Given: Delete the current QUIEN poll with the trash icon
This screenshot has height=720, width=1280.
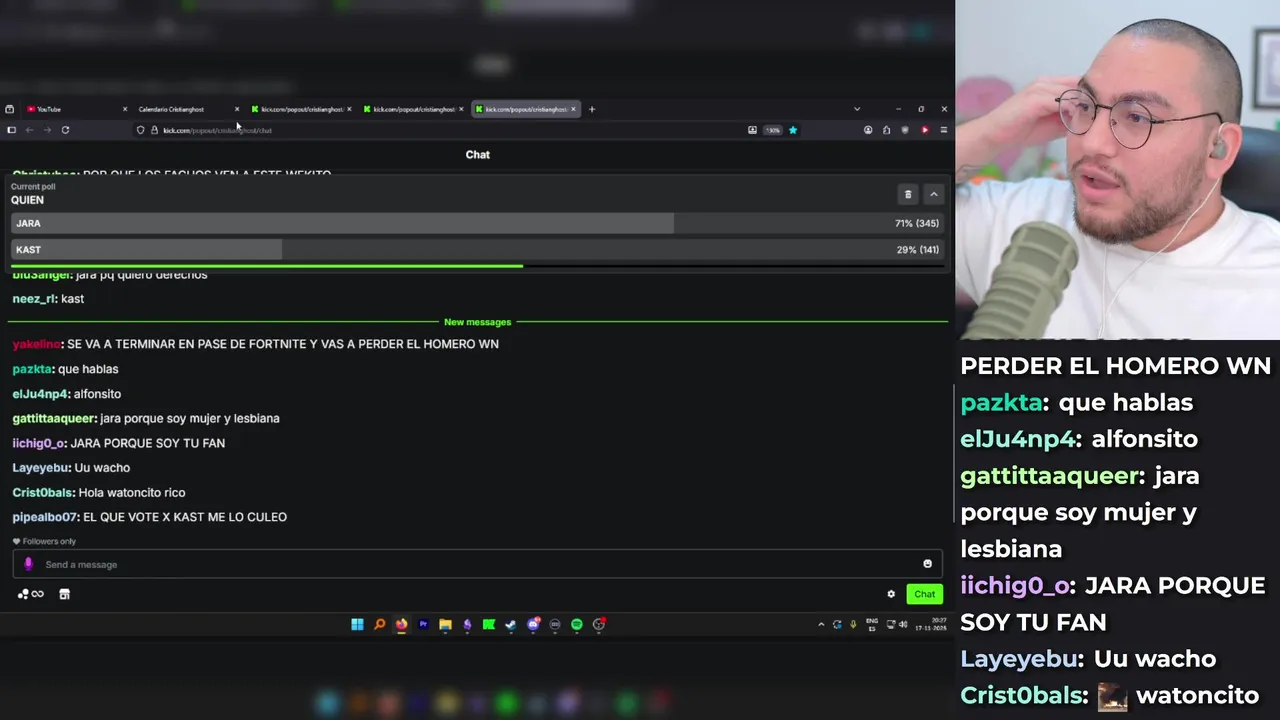Looking at the screenshot, I should 908,194.
